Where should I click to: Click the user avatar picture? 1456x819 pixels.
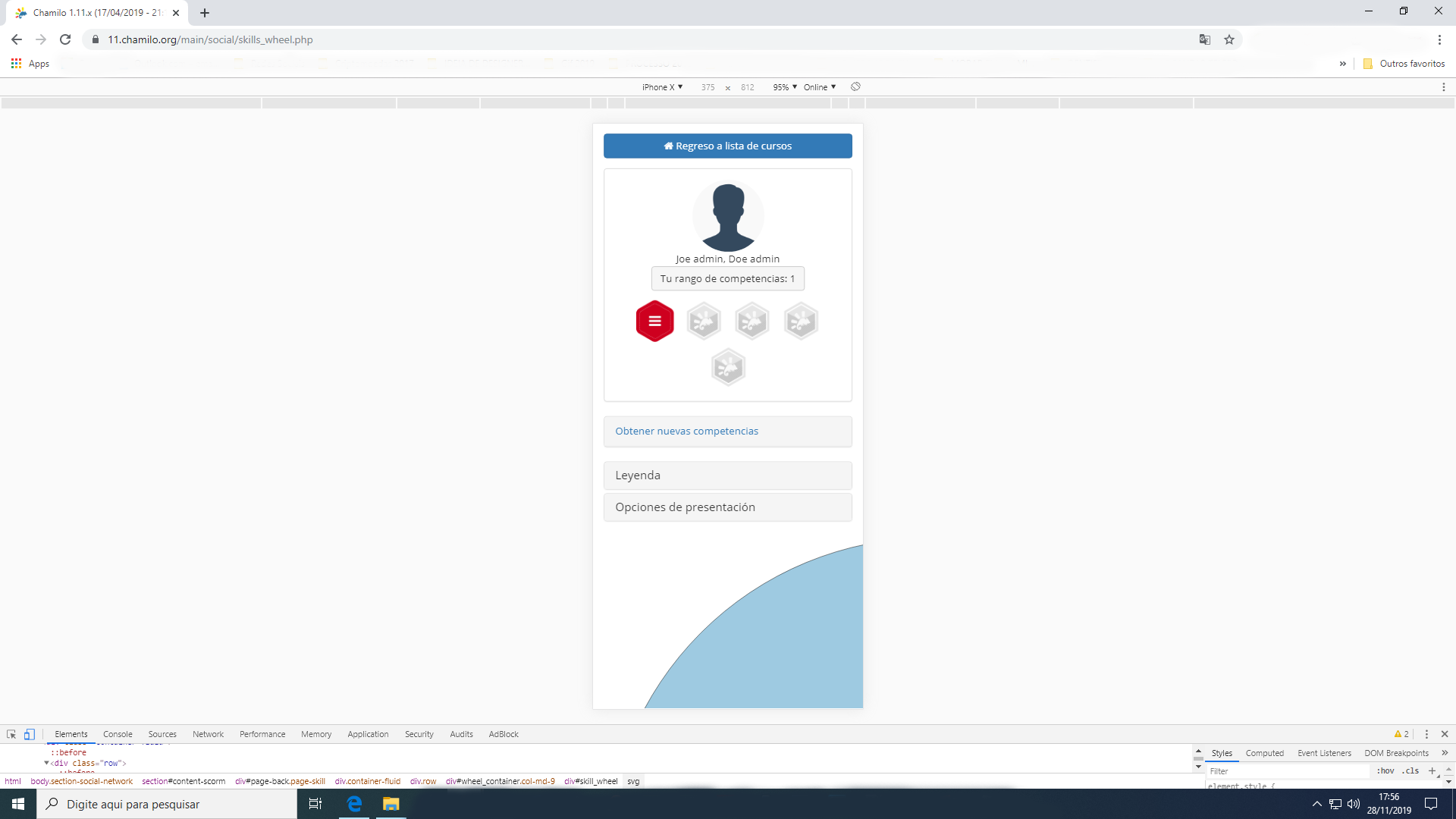[728, 216]
